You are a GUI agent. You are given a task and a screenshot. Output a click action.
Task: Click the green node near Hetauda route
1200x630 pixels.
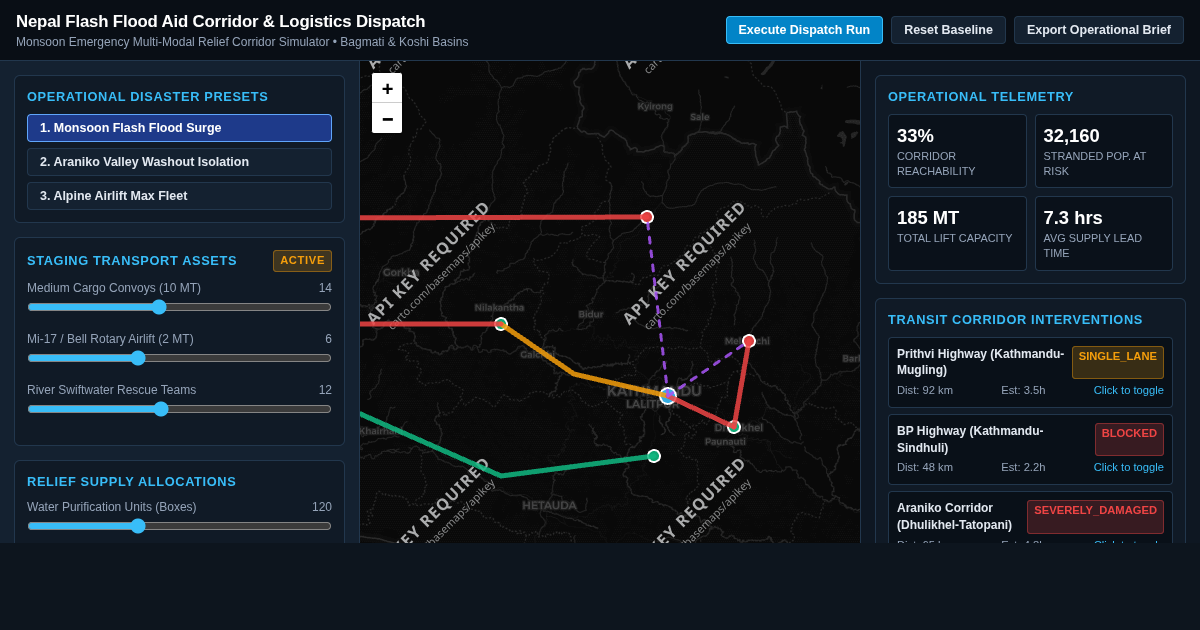click(x=654, y=456)
